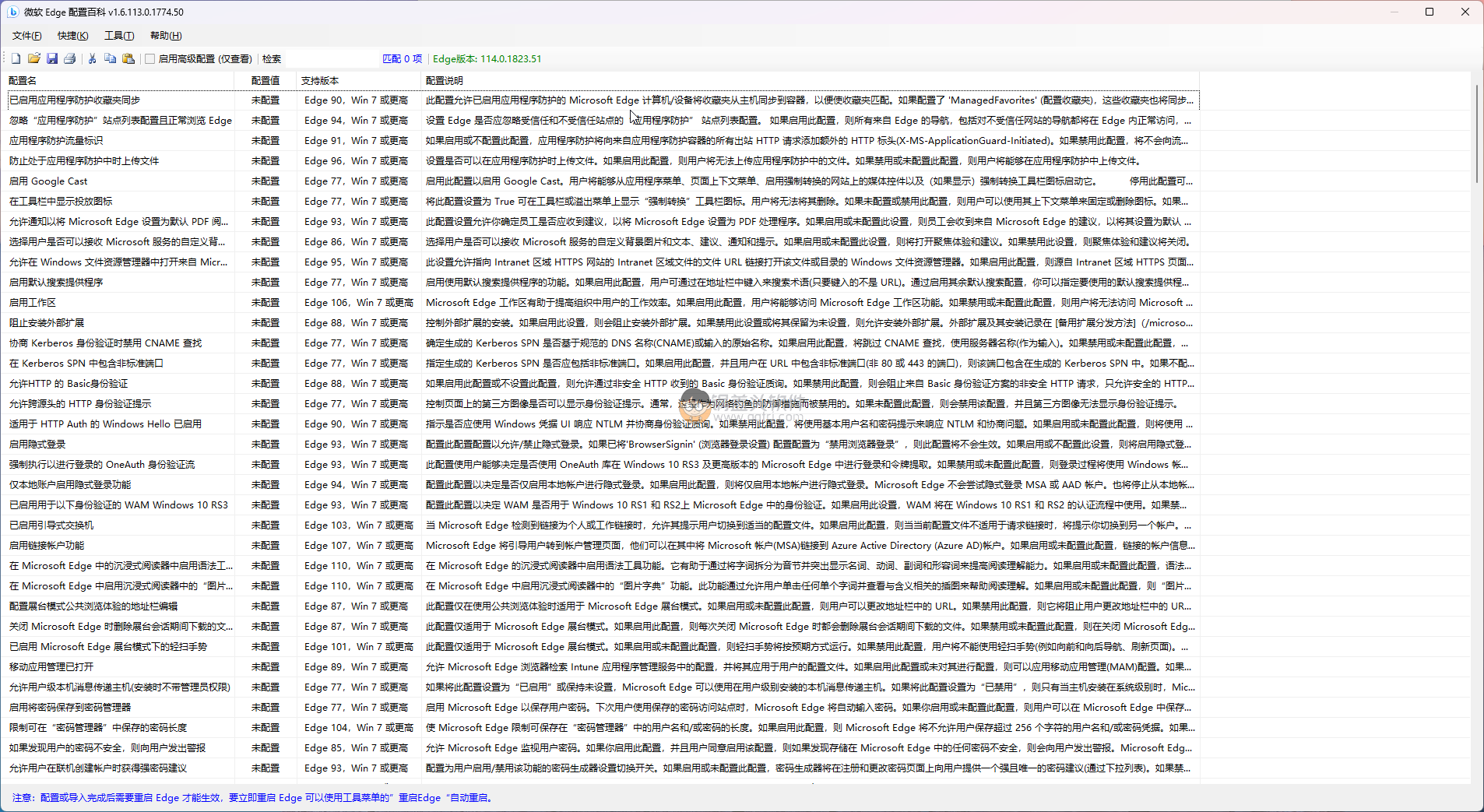Click the 匹配 0 项 match count label
1484x812 pixels.
[402, 59]
